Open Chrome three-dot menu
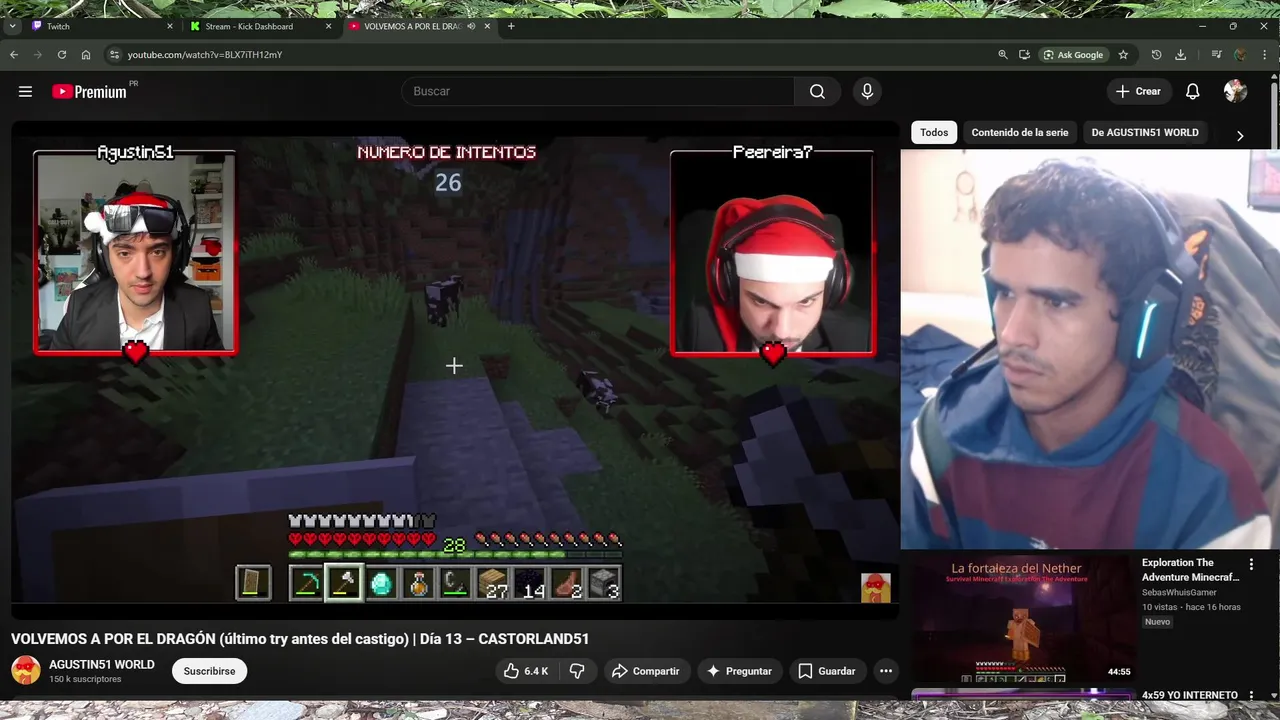This screenshot has width=1280, height=720. [x=1264, y=54]
